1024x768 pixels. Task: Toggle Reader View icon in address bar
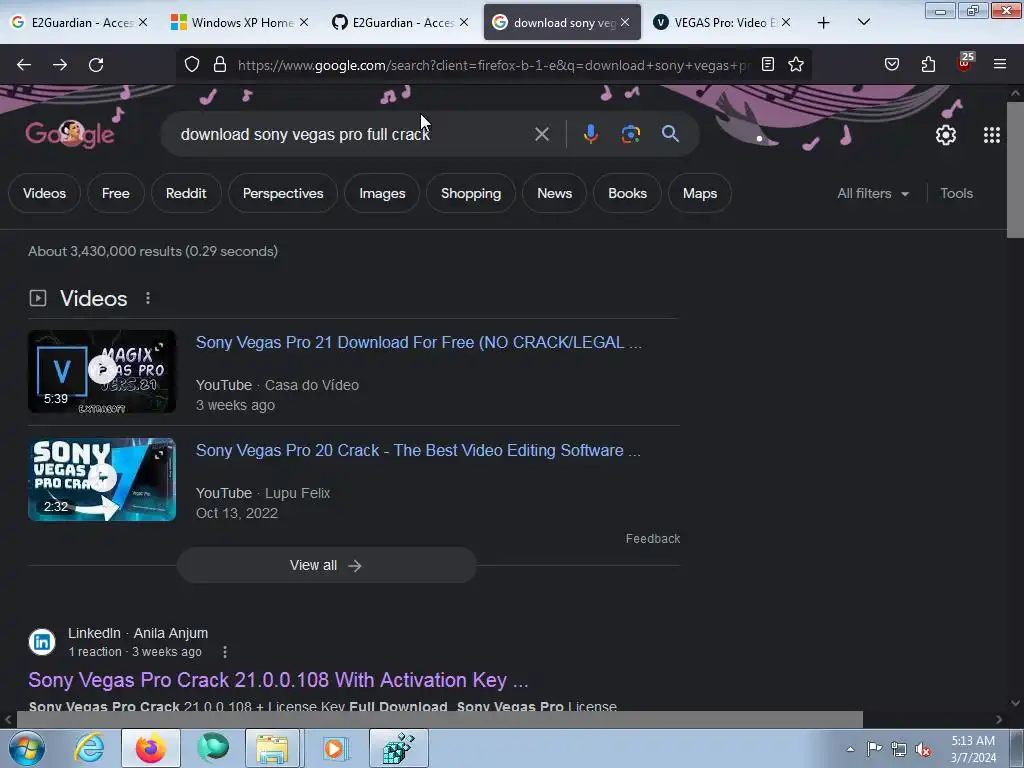pyautogui.click(x=768, y=65)
